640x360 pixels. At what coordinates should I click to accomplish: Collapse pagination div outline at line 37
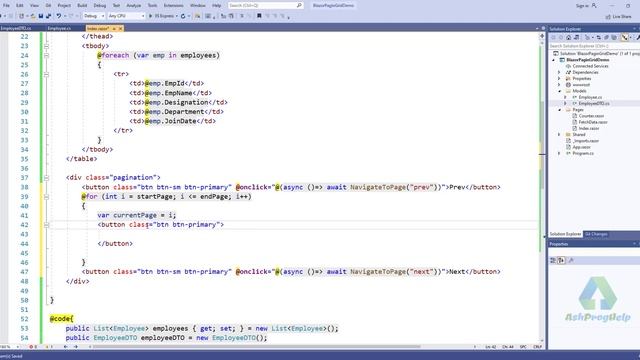click(47, 178)
